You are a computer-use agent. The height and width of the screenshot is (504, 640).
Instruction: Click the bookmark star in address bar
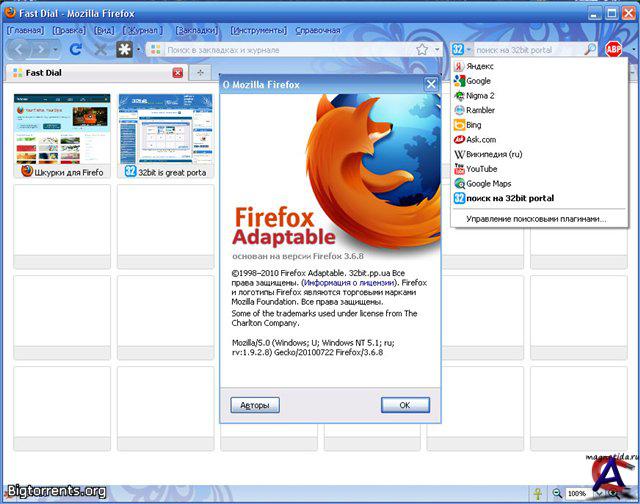coord(422,49)
